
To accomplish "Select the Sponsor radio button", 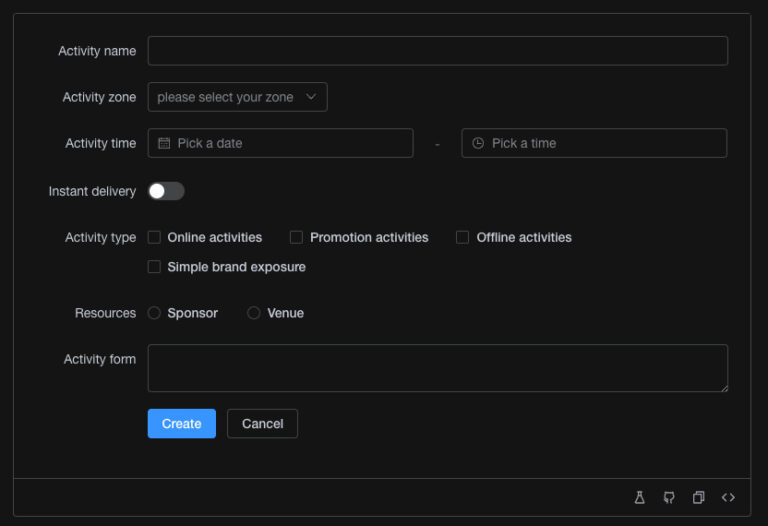I will pyautogui.click(x=155, y=313).
